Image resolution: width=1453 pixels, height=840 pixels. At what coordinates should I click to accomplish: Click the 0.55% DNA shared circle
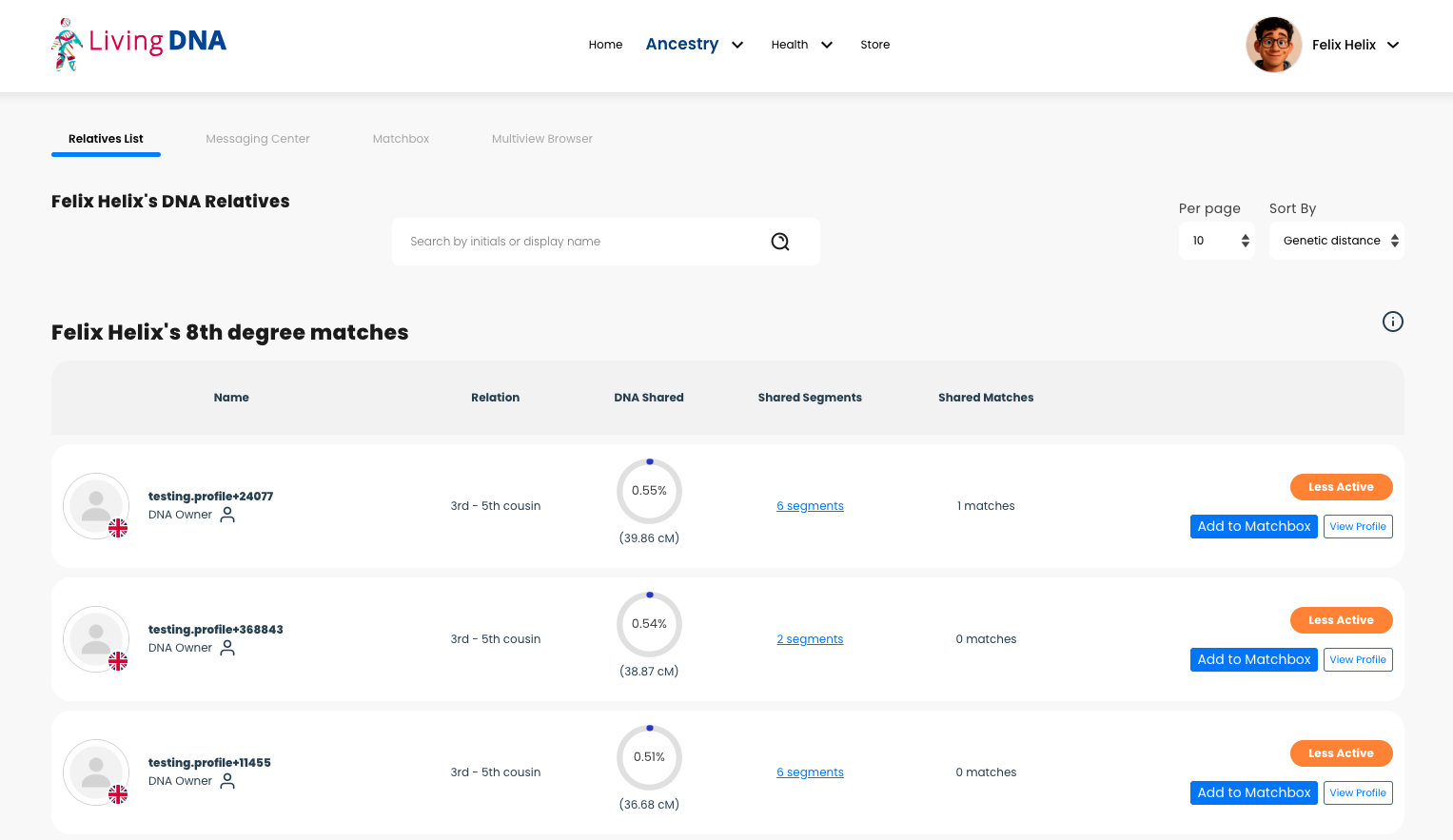click(649, 491)
